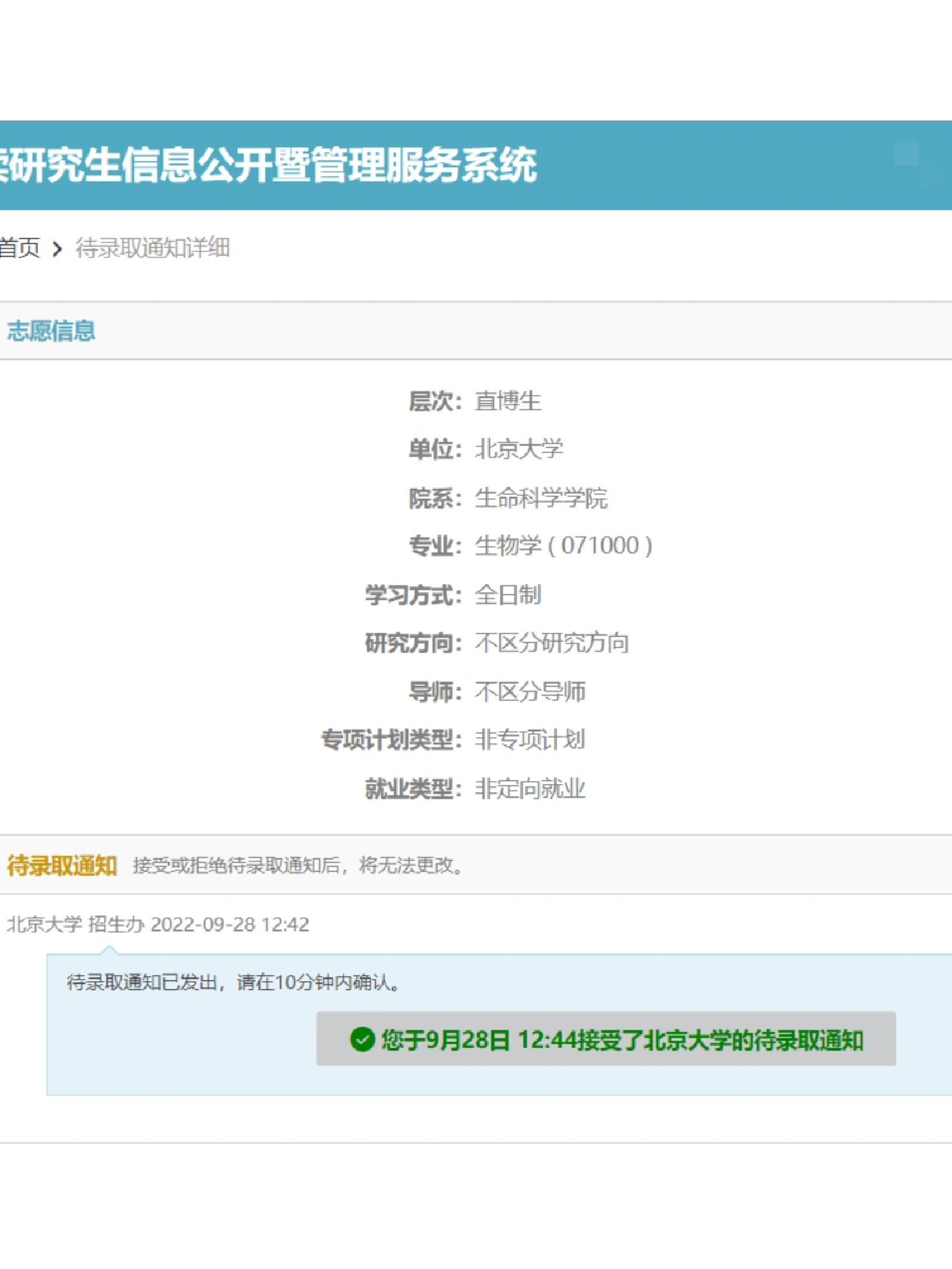Click the message 待录取通知已发出，请在10分钟内确认。
This screenshot has height=1269, width=952.
point(234,983)
